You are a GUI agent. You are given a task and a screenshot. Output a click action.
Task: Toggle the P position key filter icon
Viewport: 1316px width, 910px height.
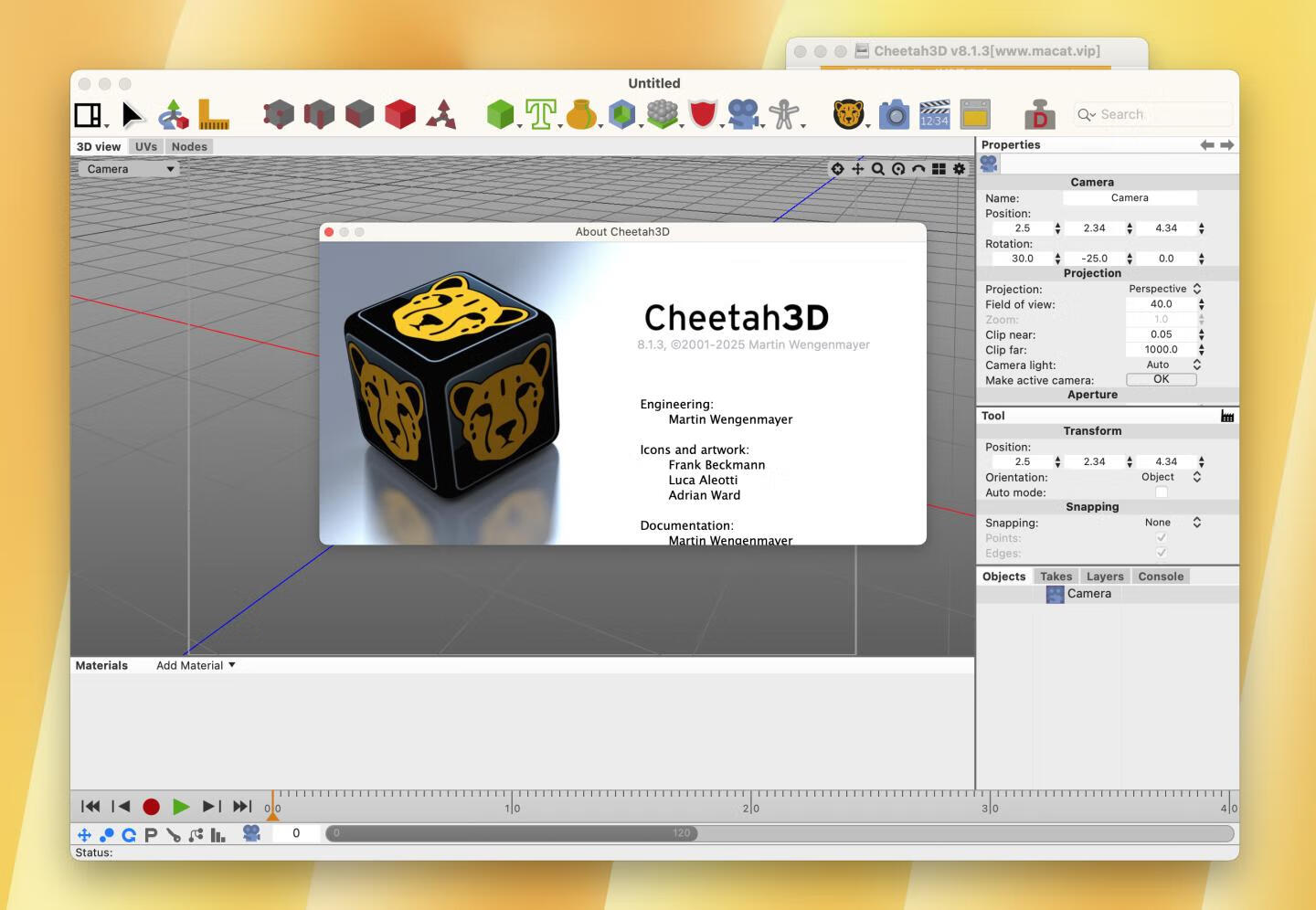[x=151, y=834]
